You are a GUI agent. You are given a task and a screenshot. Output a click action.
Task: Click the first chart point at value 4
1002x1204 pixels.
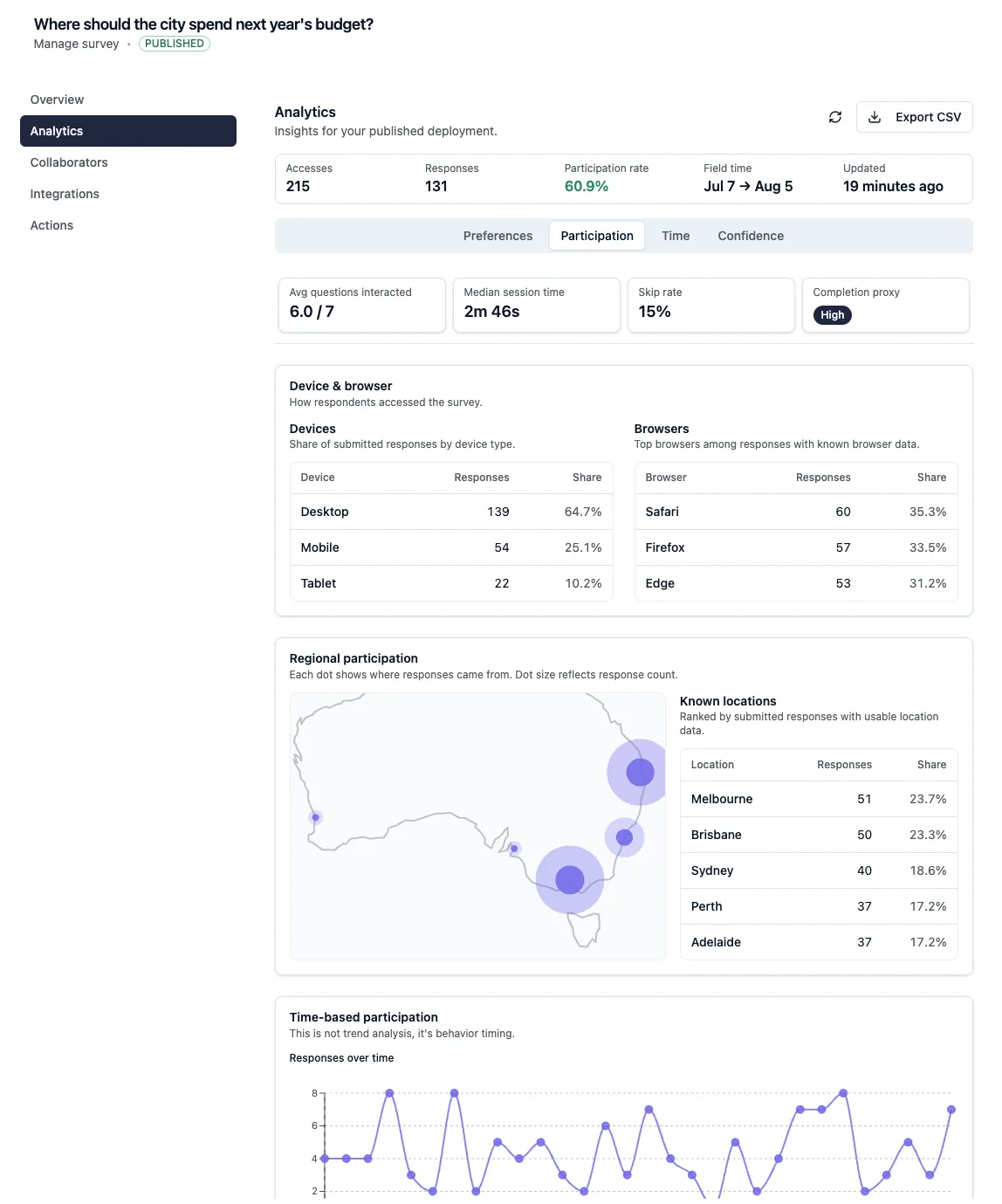click(x=325, y=1159)
